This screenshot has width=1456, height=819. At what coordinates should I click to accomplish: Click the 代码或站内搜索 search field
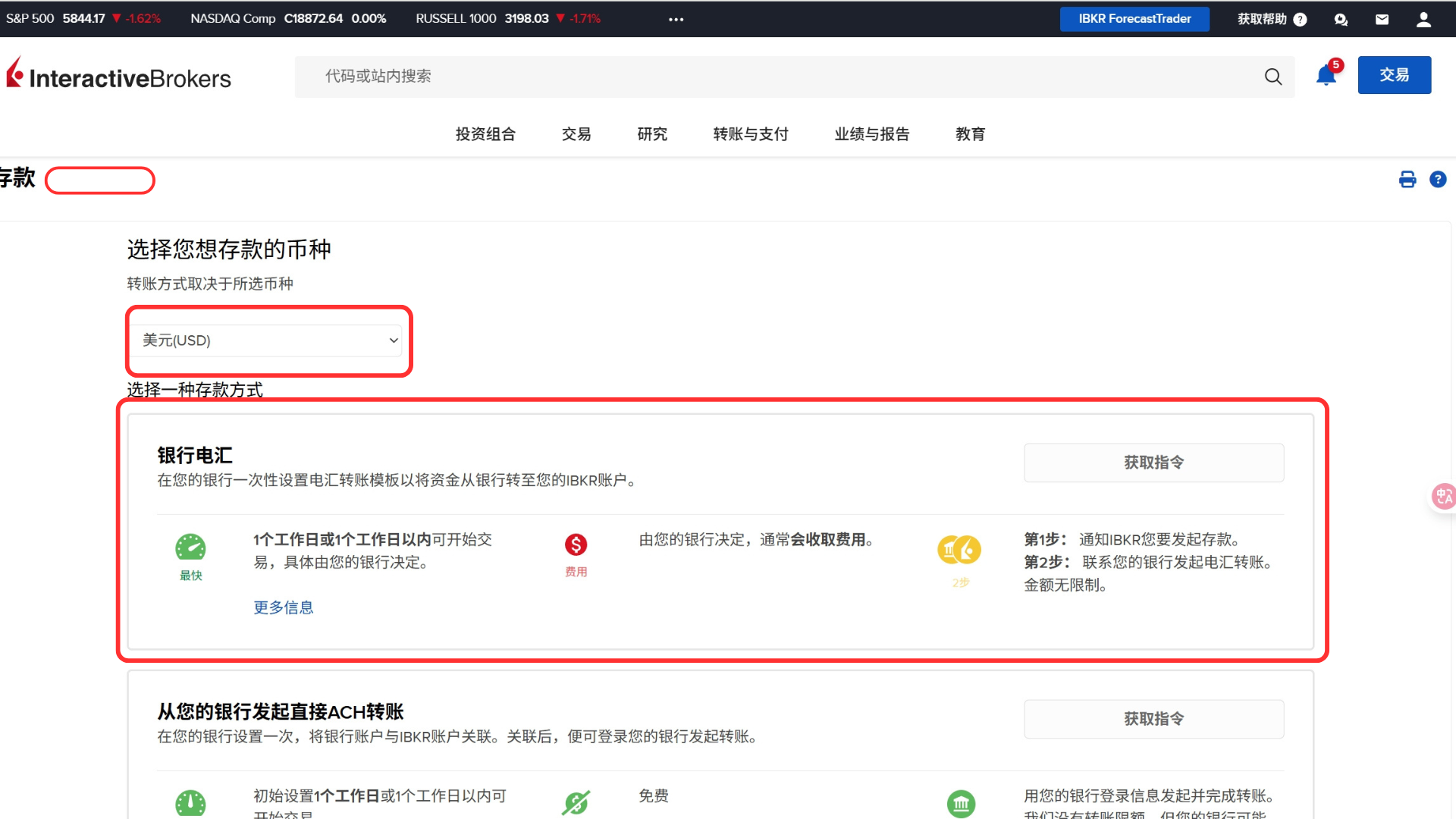(x=758, y=77)
